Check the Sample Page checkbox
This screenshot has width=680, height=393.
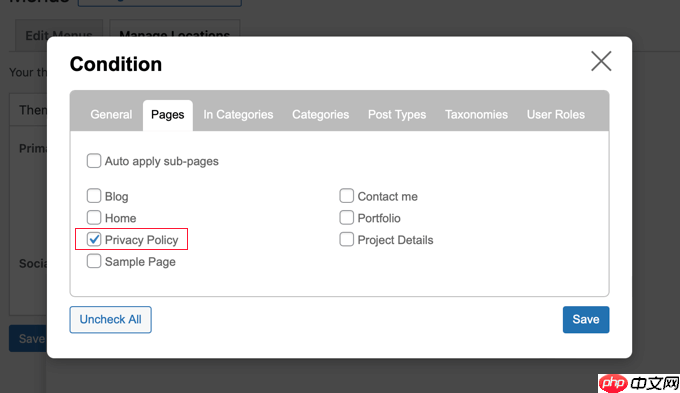pos(94,261)
